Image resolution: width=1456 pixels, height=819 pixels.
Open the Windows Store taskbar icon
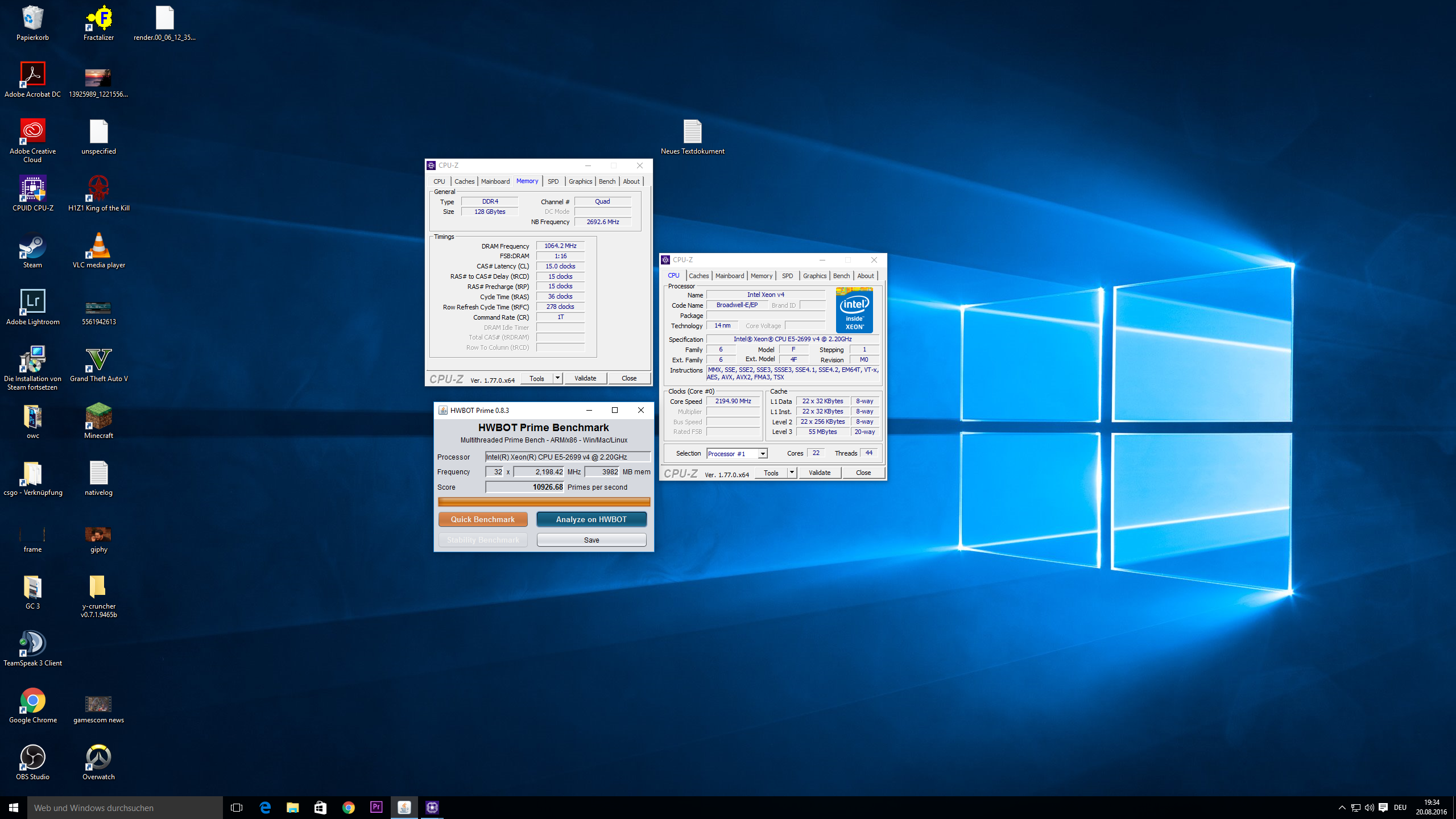(x=320, y=808)
